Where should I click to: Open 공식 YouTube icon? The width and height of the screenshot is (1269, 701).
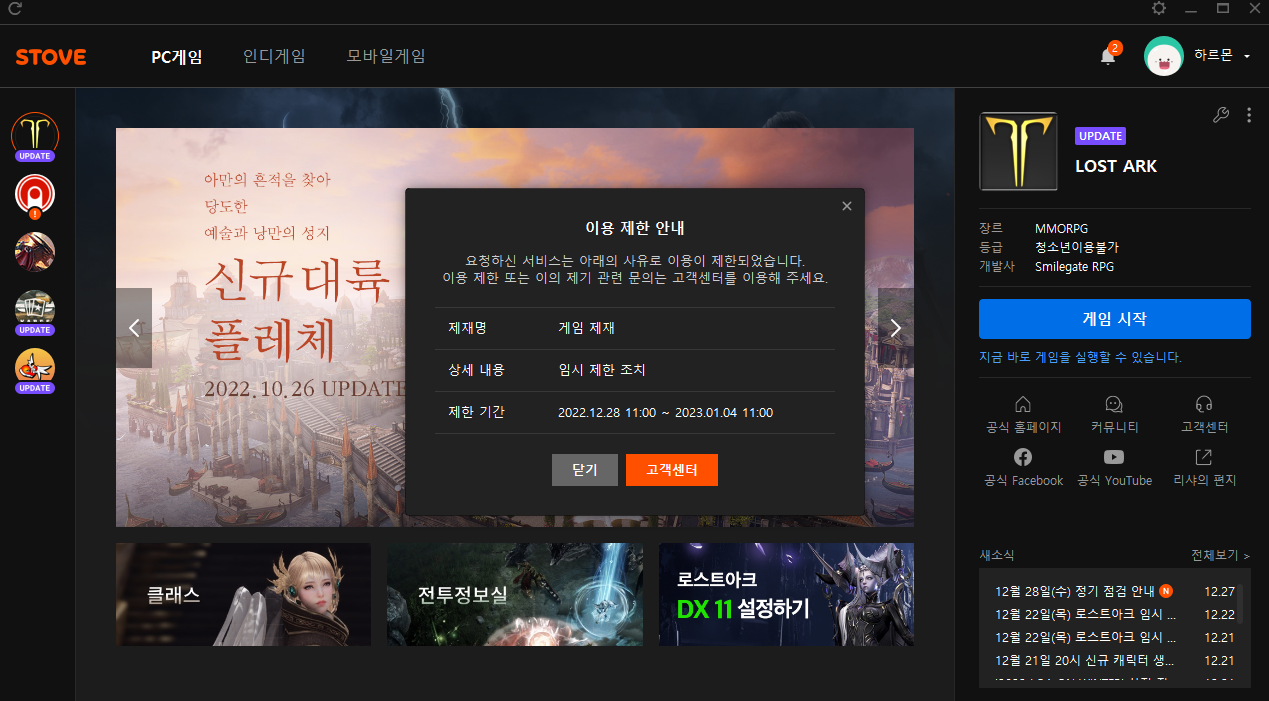[1114, 458]
